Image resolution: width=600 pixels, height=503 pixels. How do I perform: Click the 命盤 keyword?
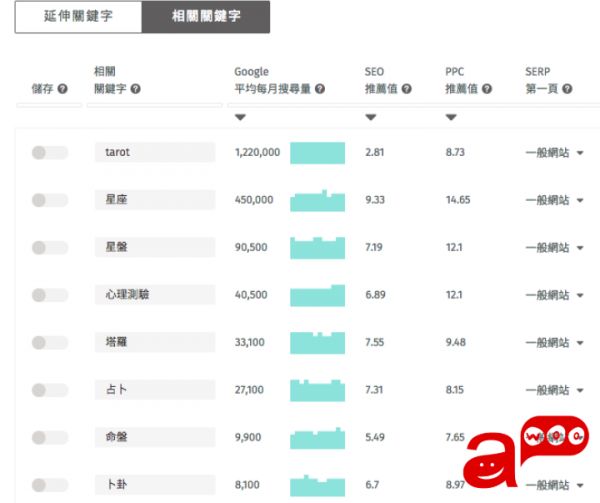click(x=155, y=437)
